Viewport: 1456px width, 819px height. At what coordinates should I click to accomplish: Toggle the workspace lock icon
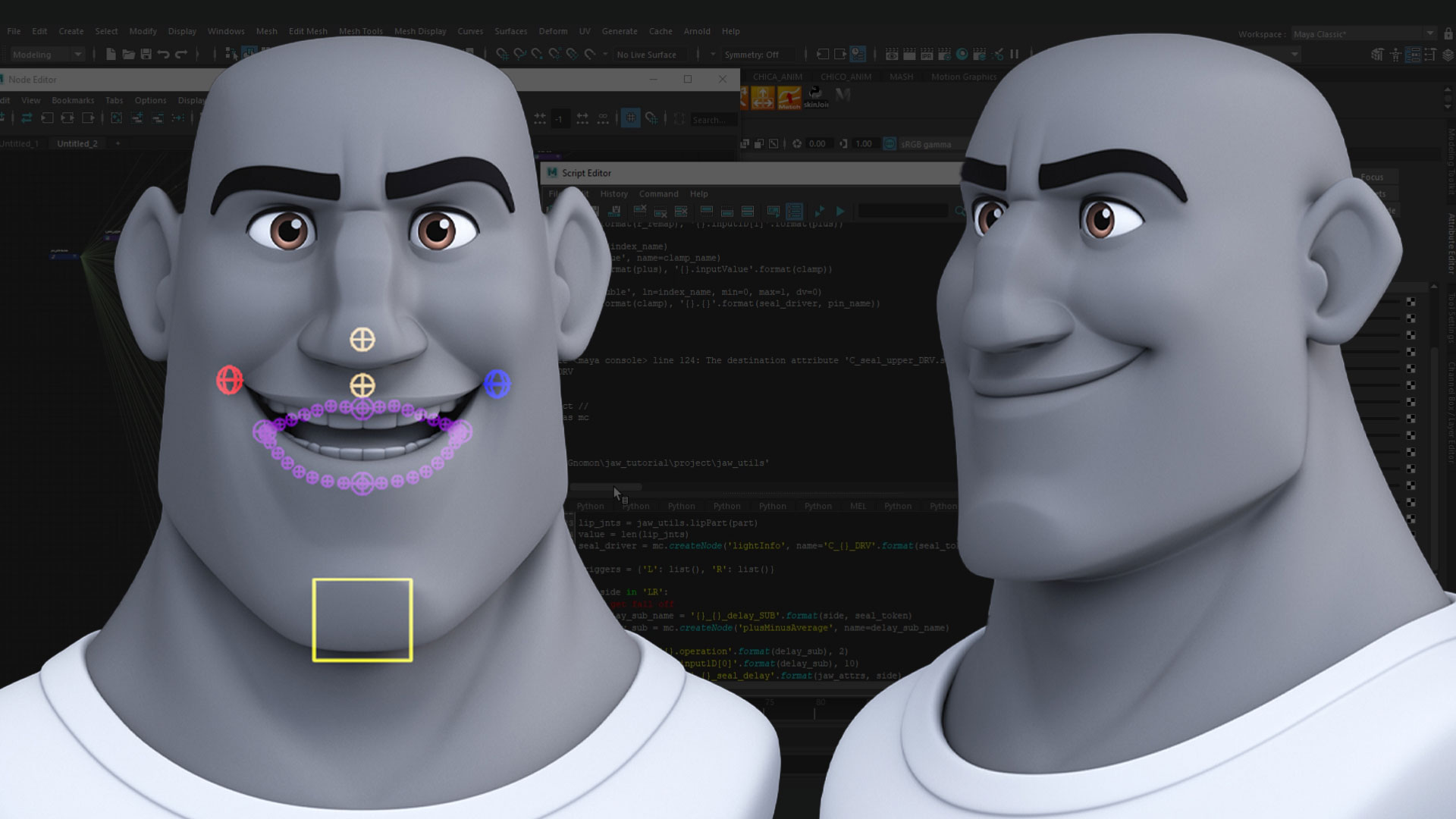(x=1448, y=33)
